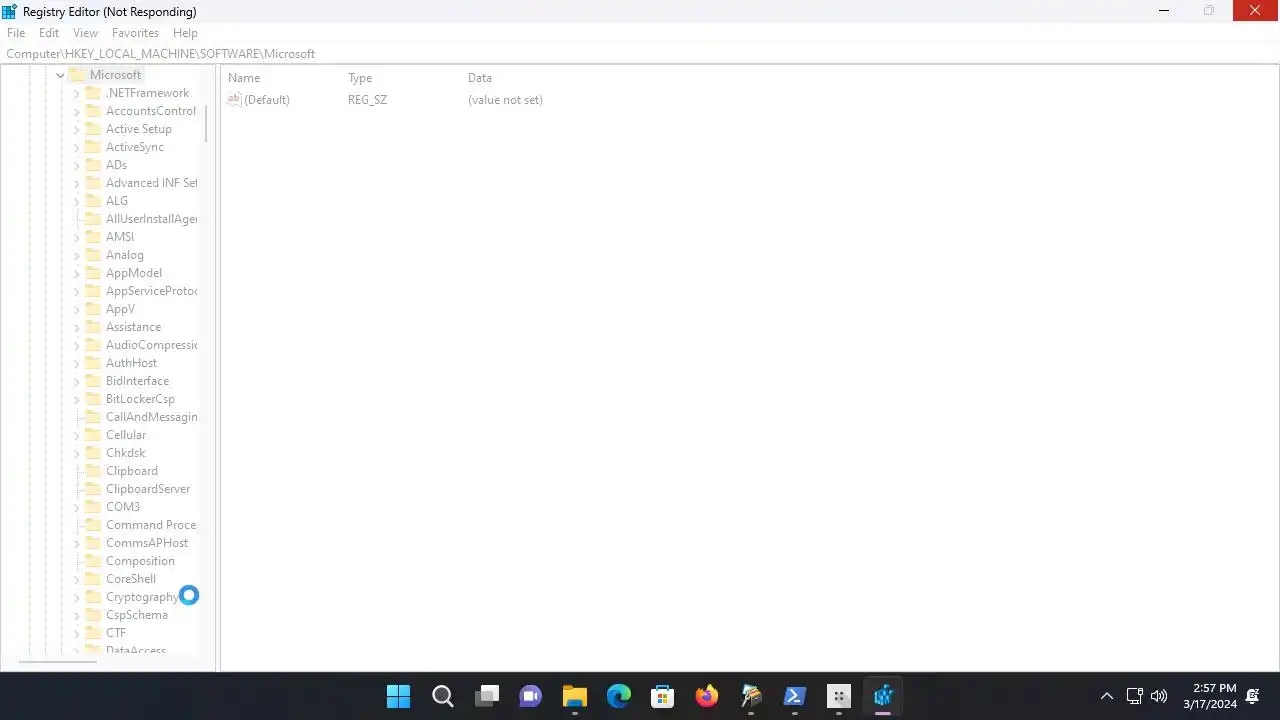1280x720 pixels.
Task: Select the Composition key label
Action: tap(140, 561)
